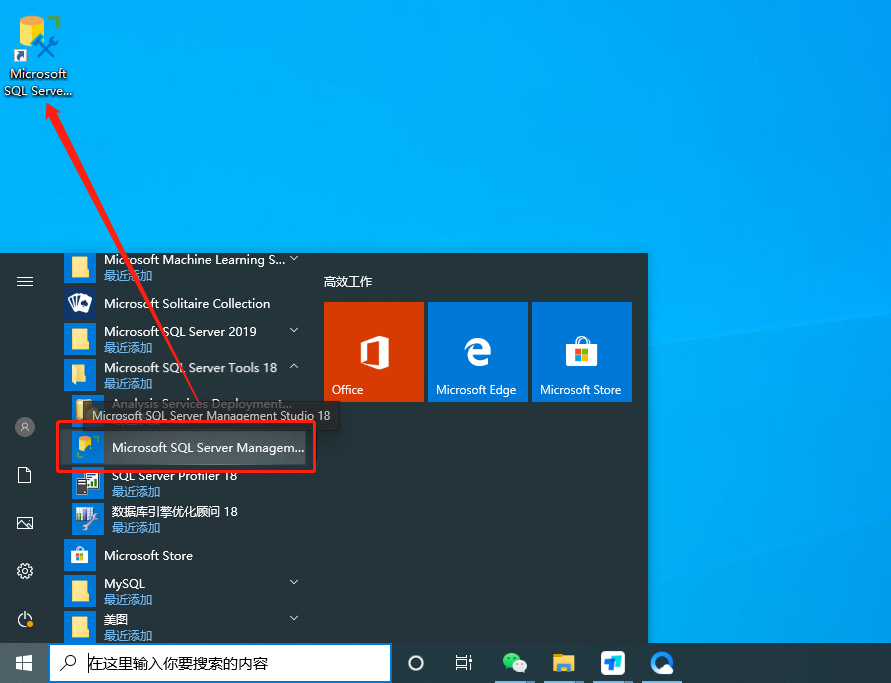Expand the Start menu hamburger navigation

point(25,282)
